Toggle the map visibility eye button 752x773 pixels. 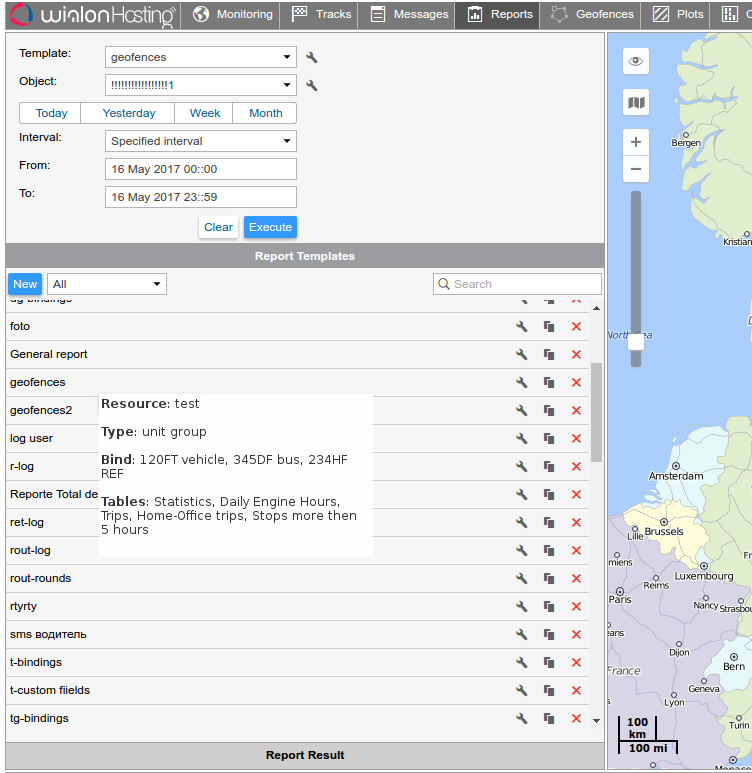pyautogui.click(x=636, y=62)
